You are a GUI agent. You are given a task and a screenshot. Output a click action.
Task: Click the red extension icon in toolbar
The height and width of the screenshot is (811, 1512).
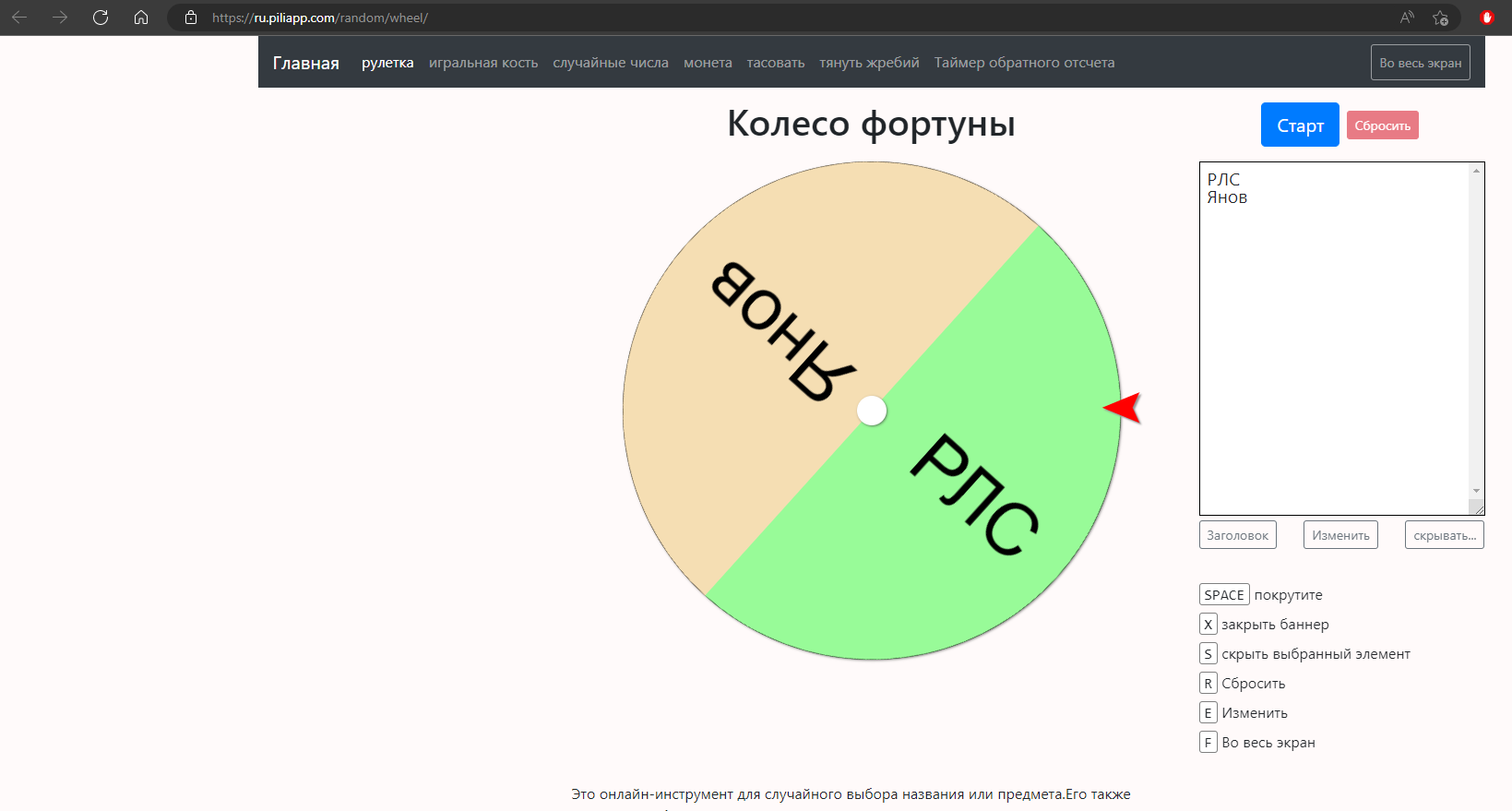click(1486, 18)
